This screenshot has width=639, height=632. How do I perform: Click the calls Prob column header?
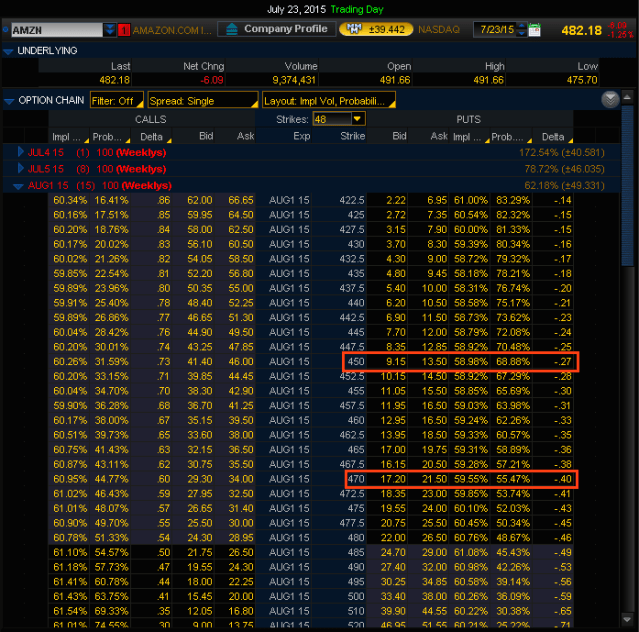pyautogui.click(x=110, y=137)
